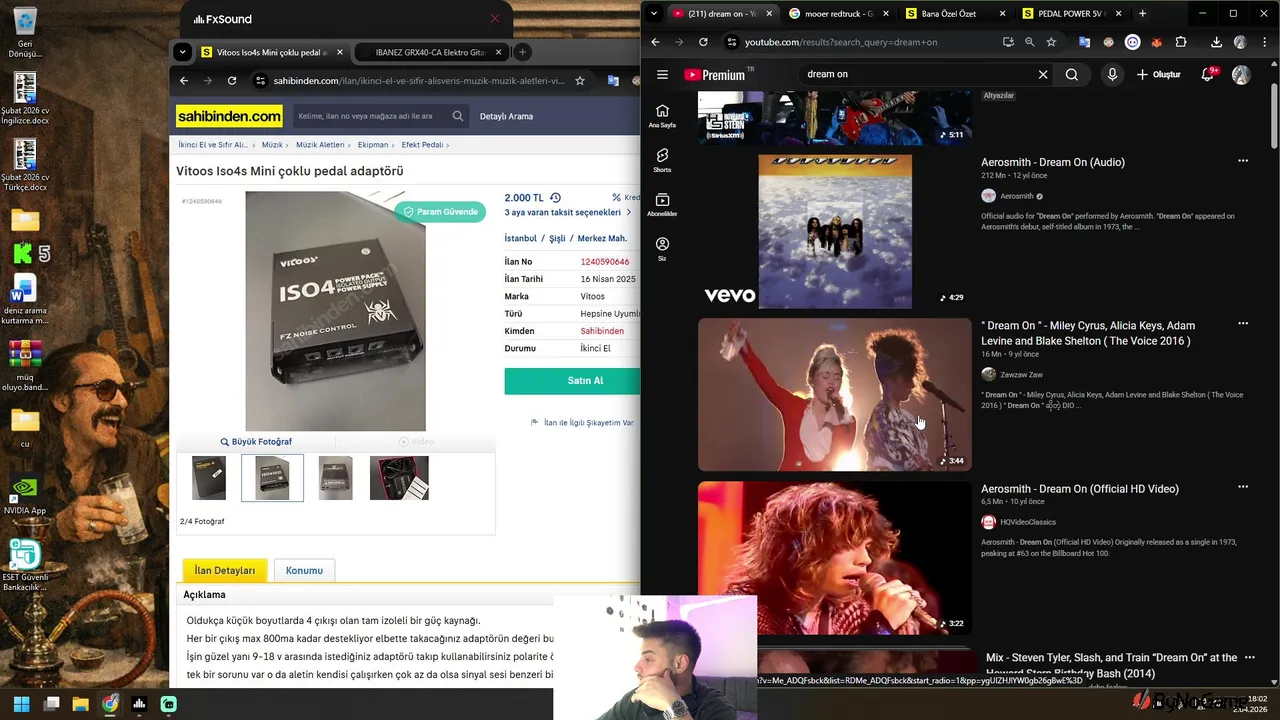
Task: Open YouTube notifications bell
Action: click(1208, 75)
